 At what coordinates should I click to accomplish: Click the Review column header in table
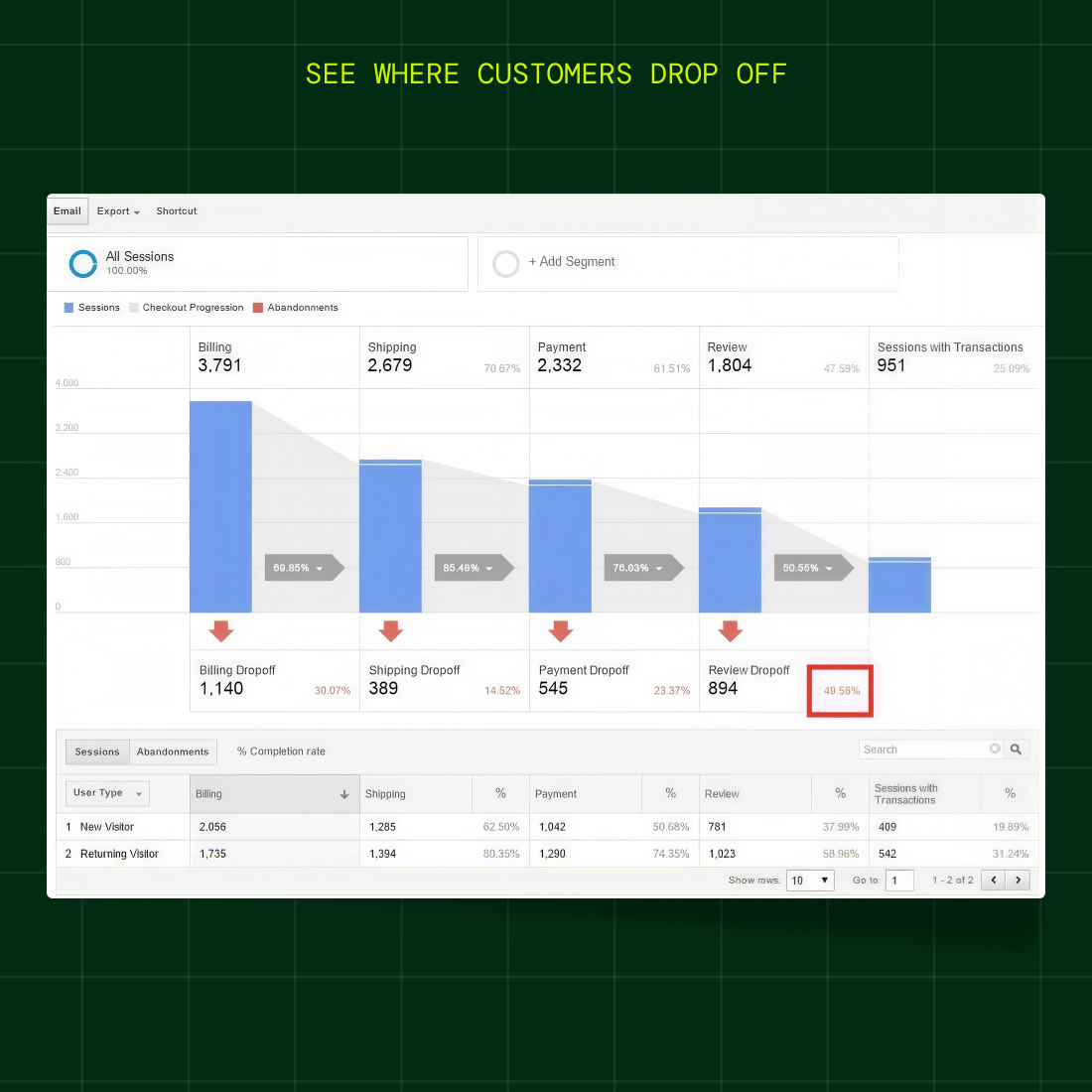pyautogui.click(x=755, y=794)
